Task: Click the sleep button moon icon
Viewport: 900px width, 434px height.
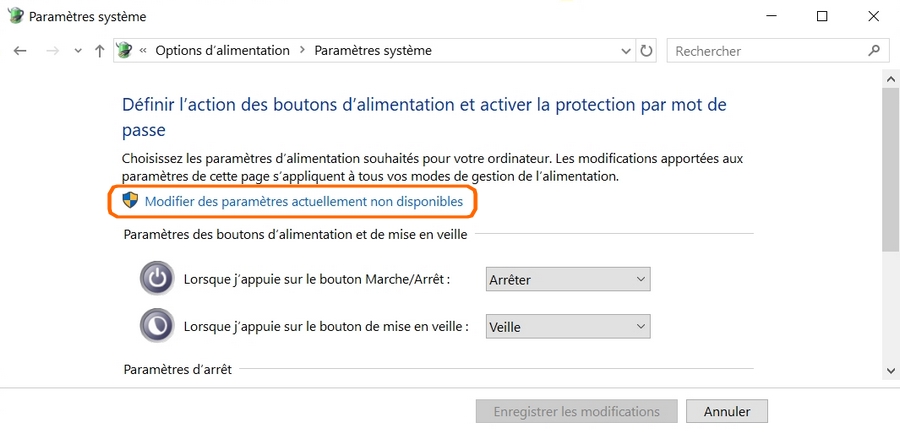Action: (x=157, y=326)
